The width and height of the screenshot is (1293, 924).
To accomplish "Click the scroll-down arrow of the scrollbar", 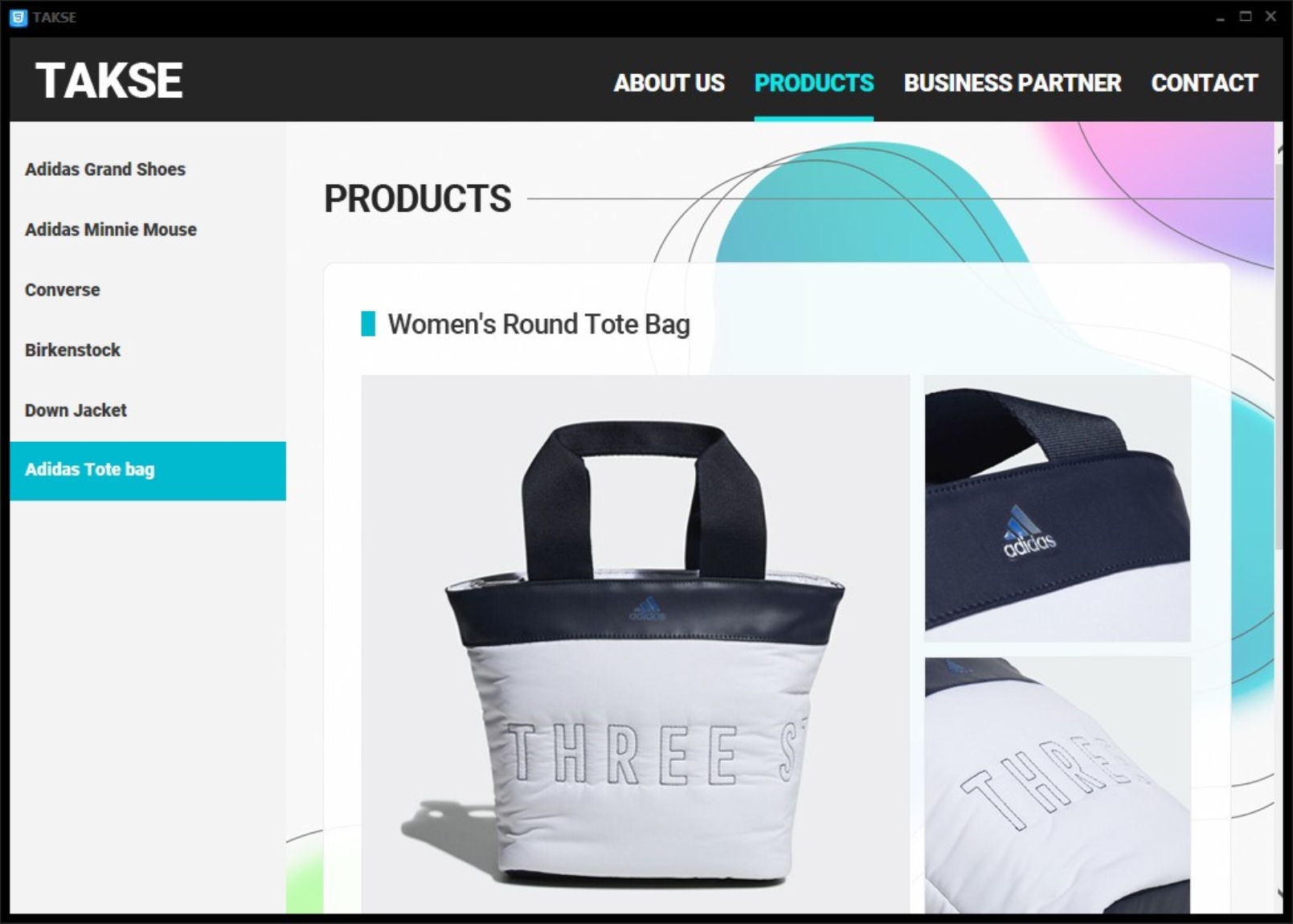I will (x=1279, y=893).
